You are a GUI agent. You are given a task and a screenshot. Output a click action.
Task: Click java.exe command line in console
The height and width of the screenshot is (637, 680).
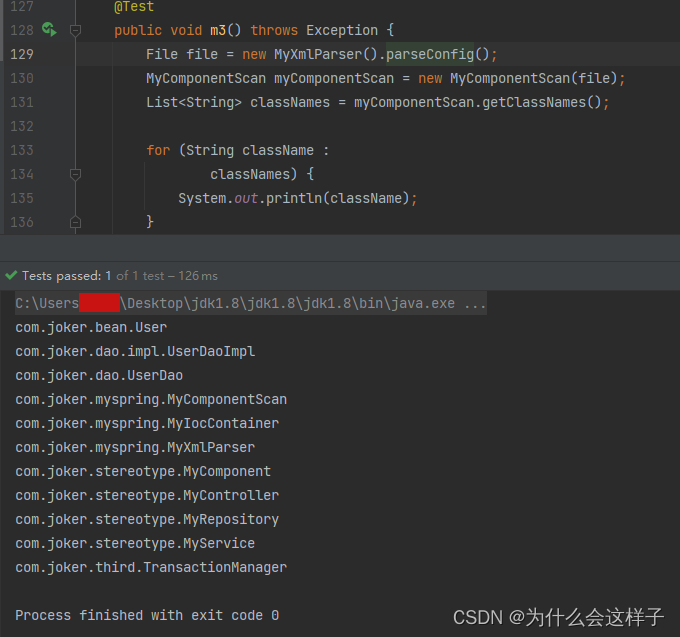click(x=251, y=303)
